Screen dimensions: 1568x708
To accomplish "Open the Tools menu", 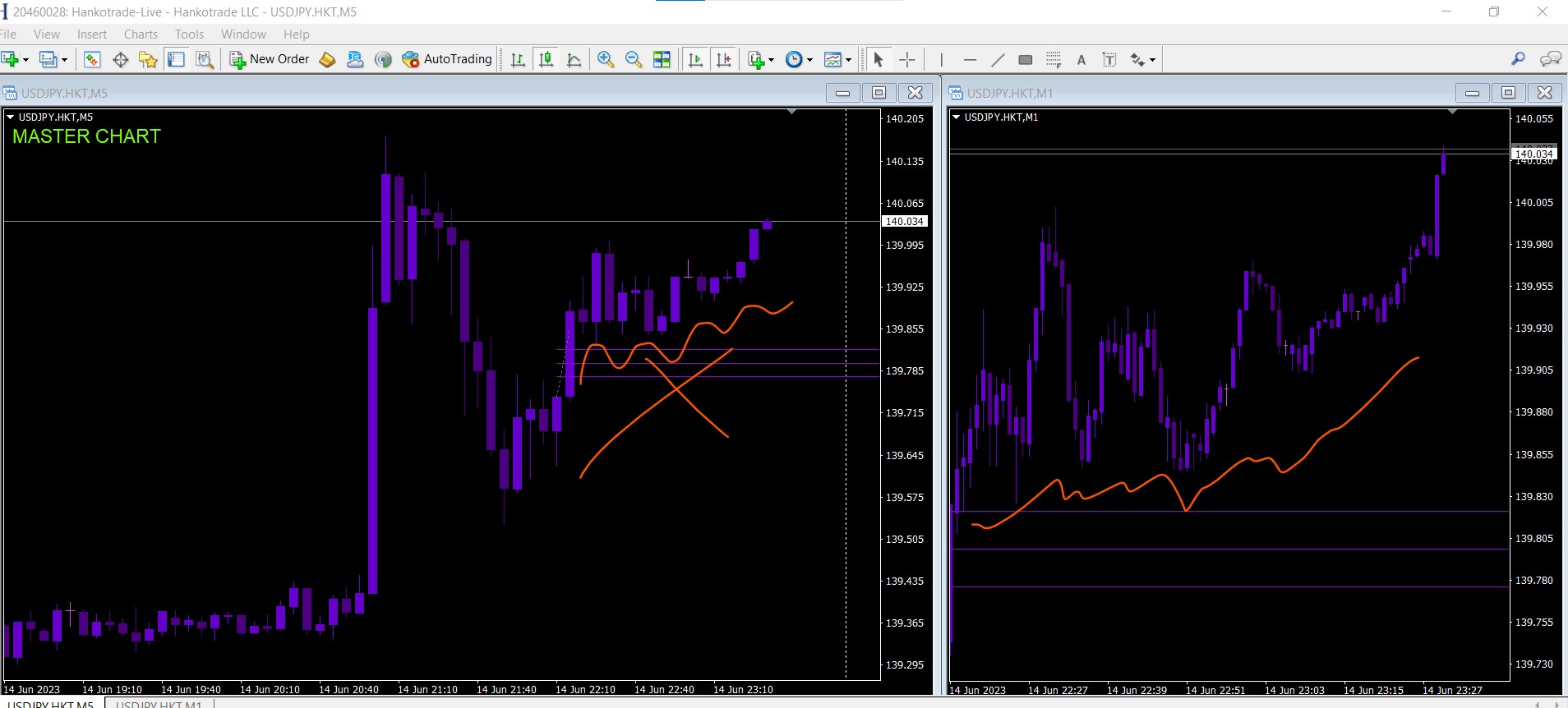I will [189, 34].
